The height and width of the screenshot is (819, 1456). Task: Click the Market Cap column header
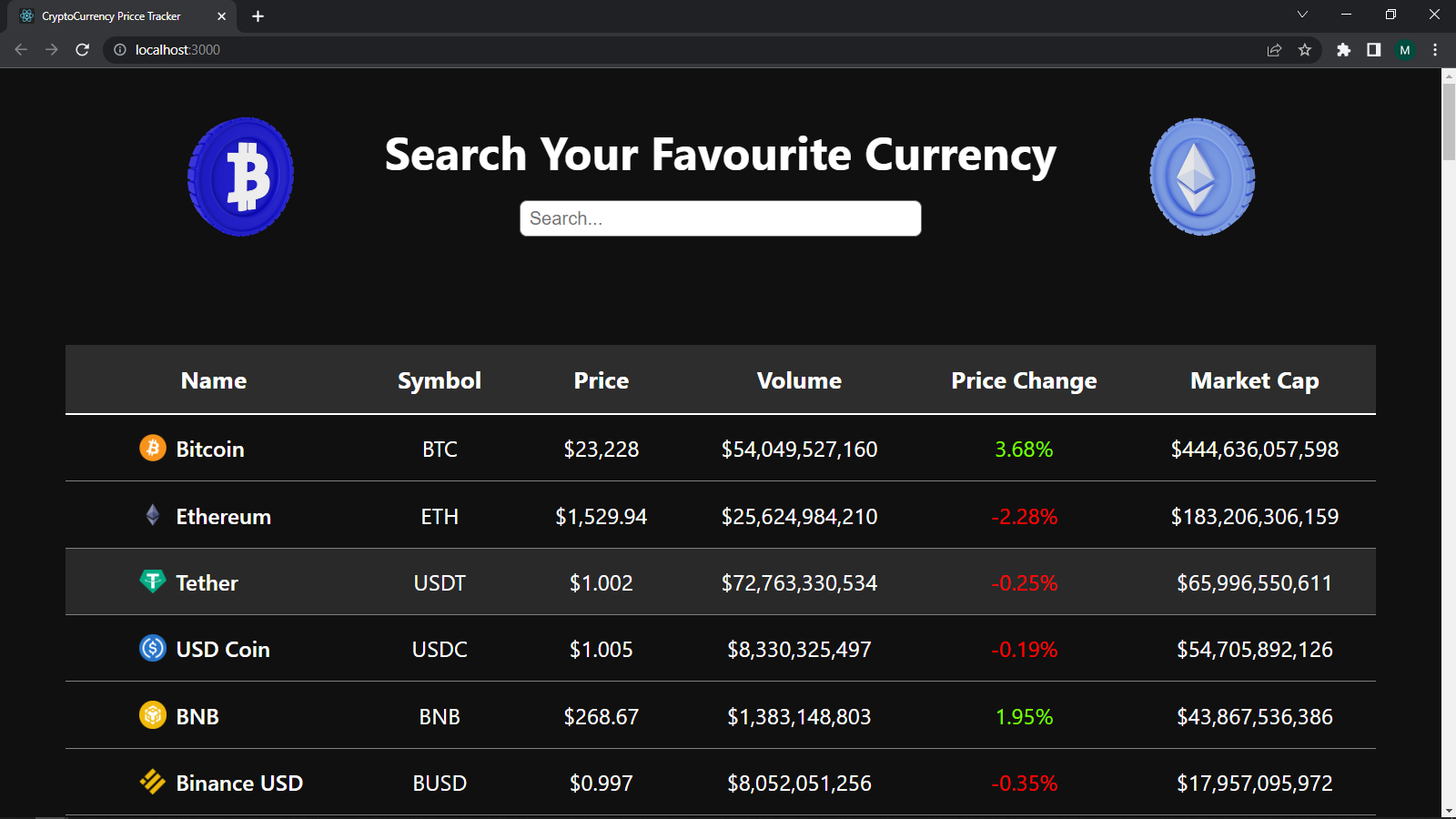point(1255,380)
